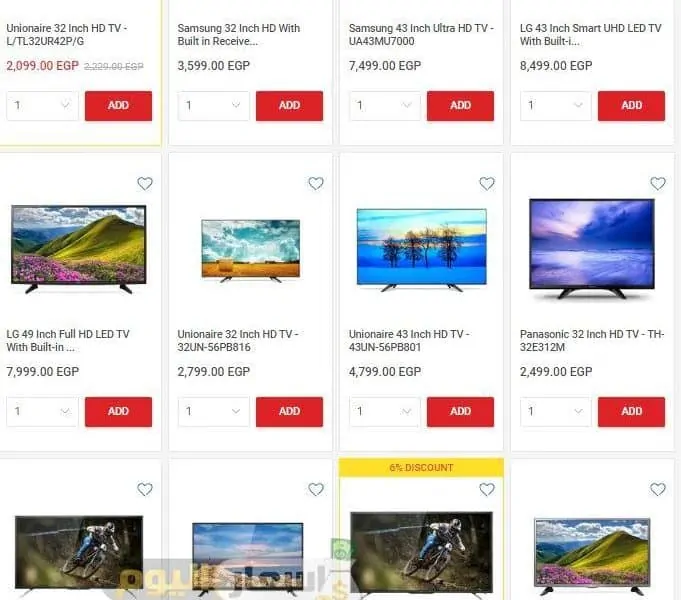Click the heart on Unionaire 32 Inch 32UN-56PB816
Viewport: 681px width, 600px height.
pyautogui.click(x=316, y=184)
